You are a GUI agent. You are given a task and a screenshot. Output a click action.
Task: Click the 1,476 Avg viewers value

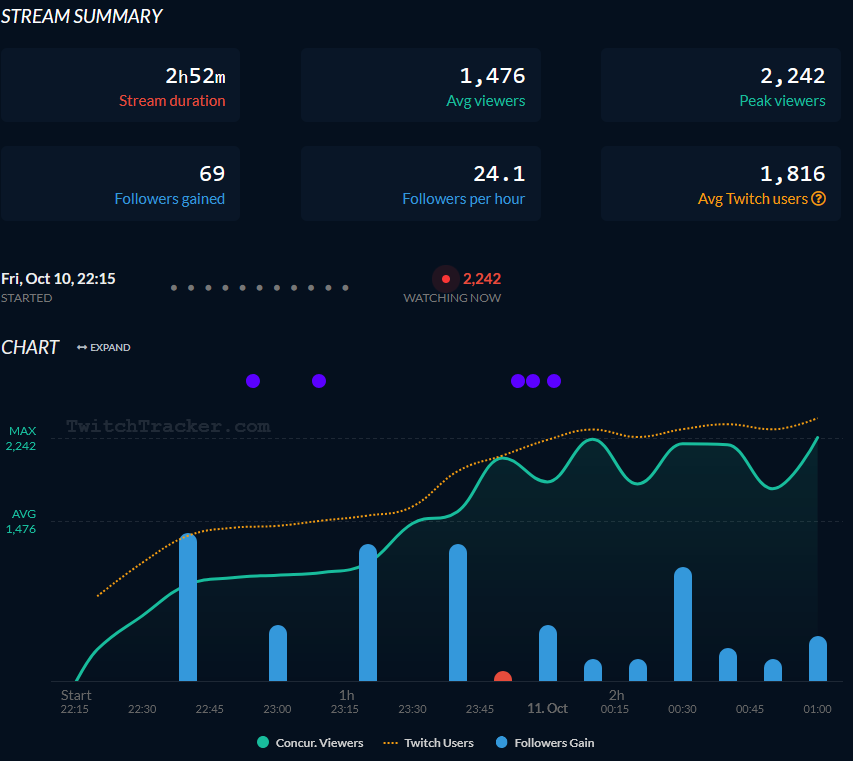click(x=492, y=76)
